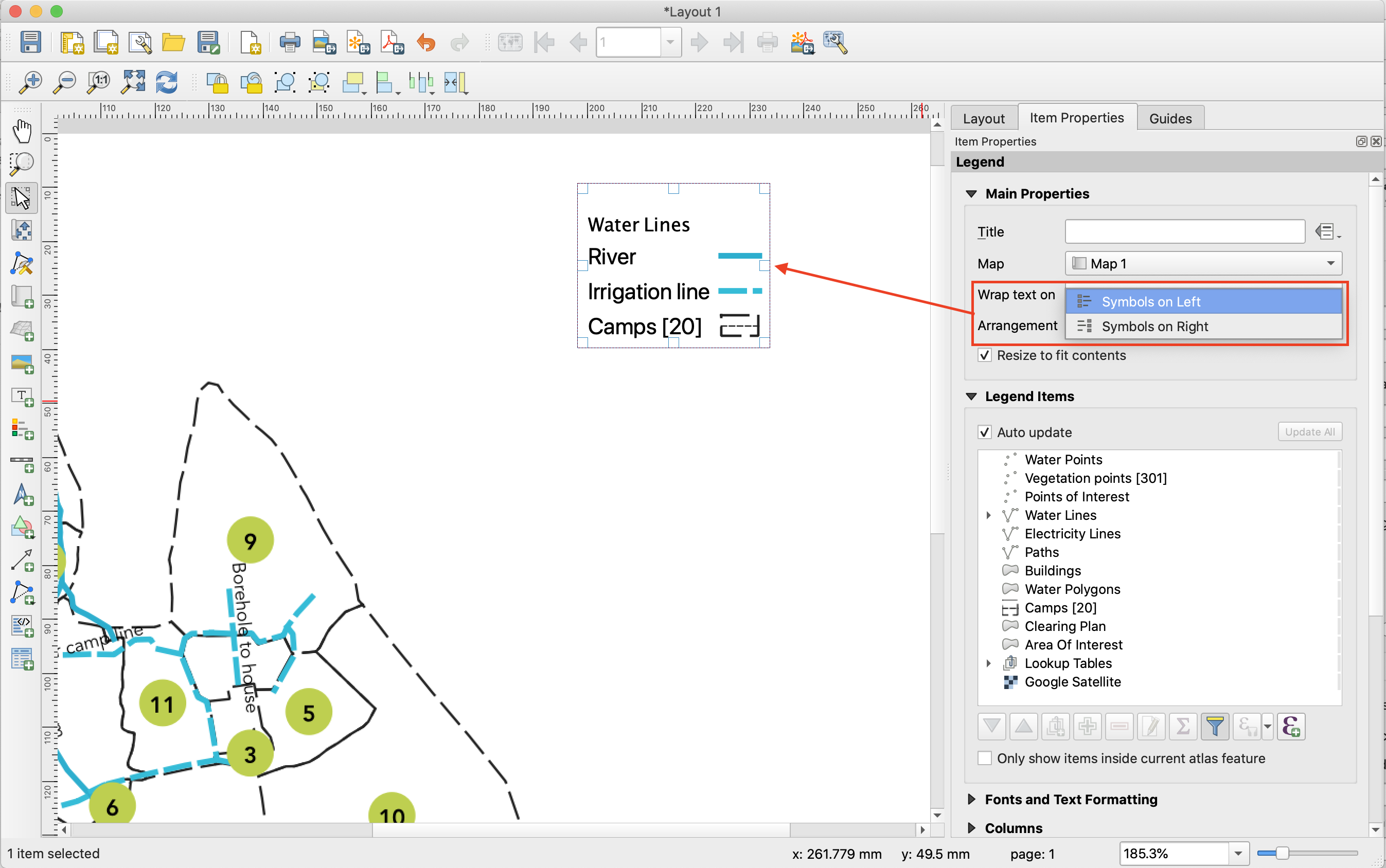Click the Add Legend tool icon

click(x=22, y=429)
